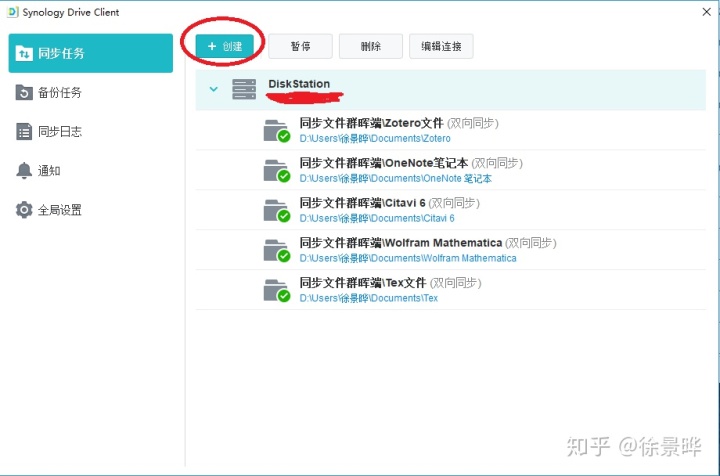Collapse the DiskStation chevron
Viewport: 720px width, 476px height.
214,89
